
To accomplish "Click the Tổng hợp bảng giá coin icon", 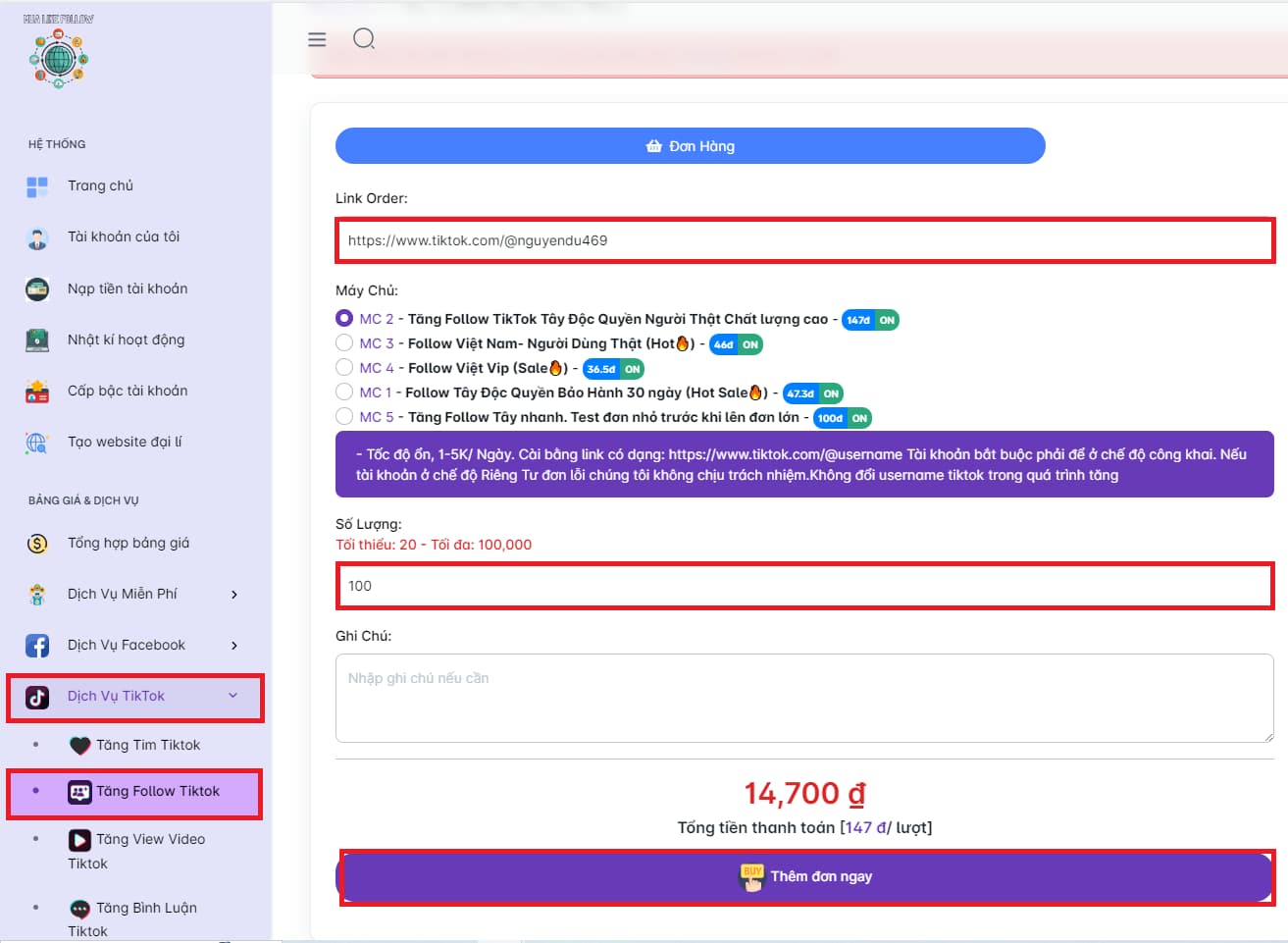I will pyautogui.click(x=37, y=543).
